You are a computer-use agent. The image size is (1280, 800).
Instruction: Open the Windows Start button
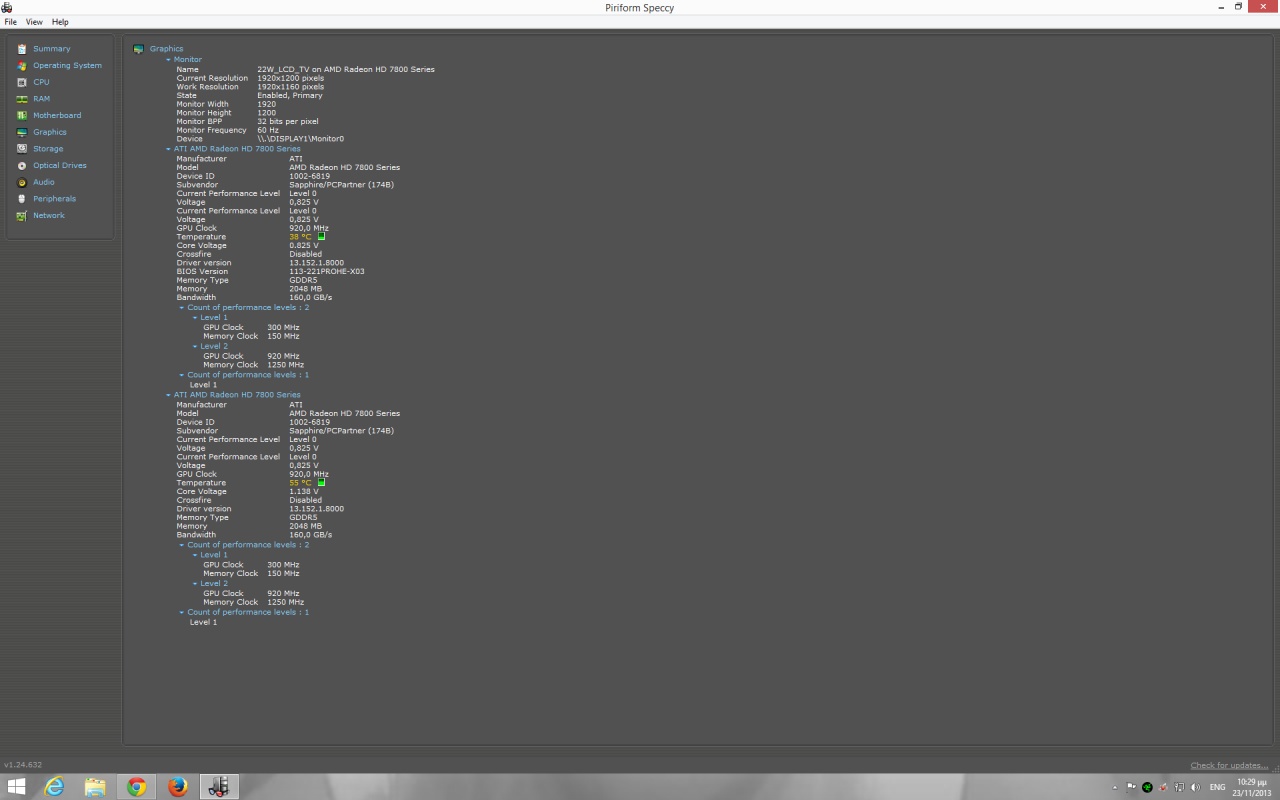tap(16, 787)
